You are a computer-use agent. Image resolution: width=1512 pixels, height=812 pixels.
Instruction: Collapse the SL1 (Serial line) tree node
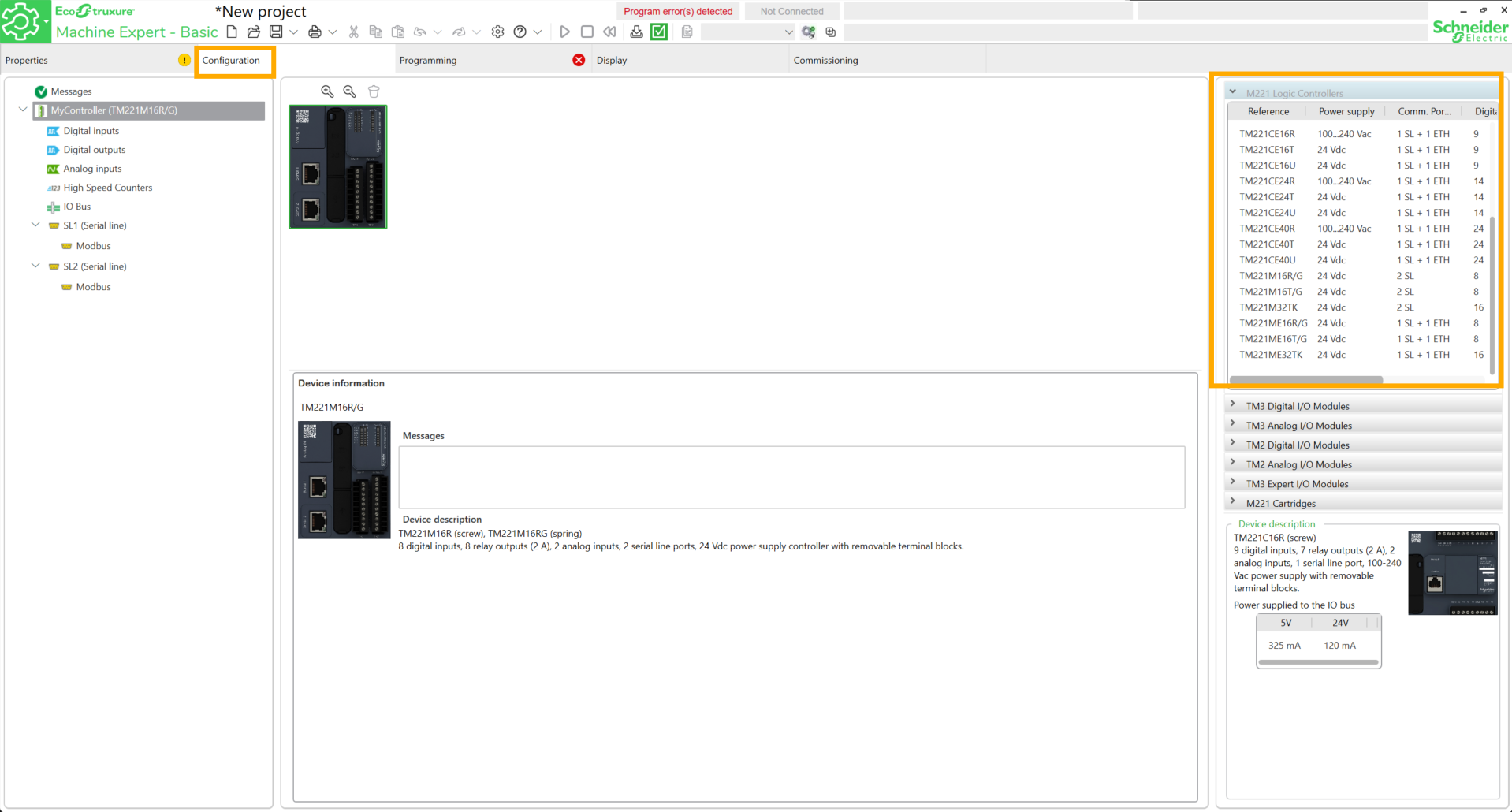click(x=35, y=225)
